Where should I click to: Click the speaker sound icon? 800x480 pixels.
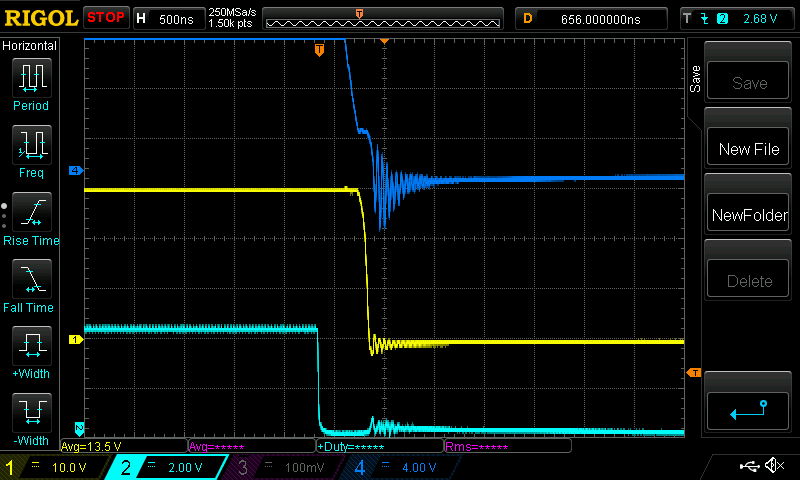click(x=773, y=466)
